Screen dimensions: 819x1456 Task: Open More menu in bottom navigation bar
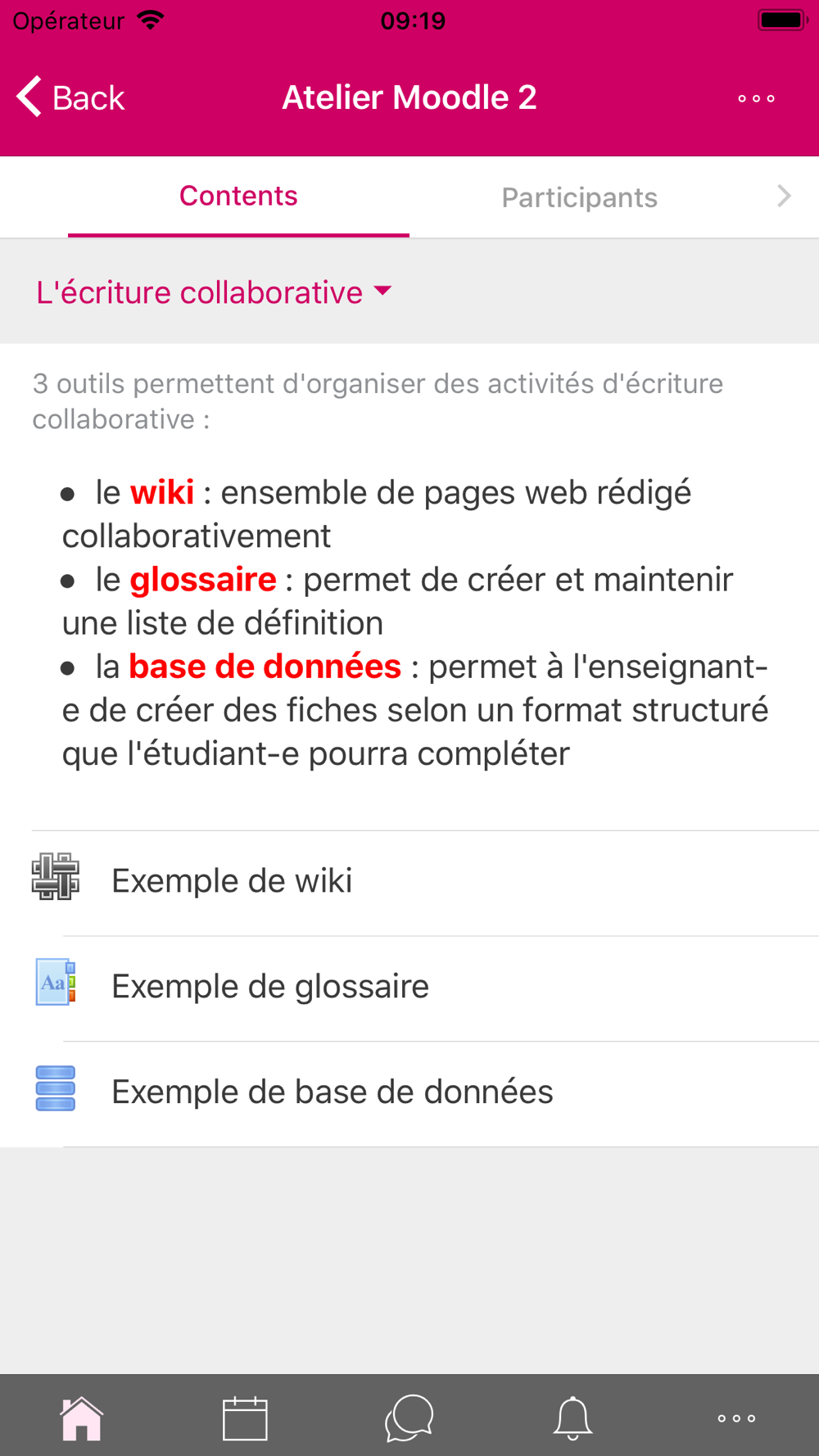coord(736,1418)
